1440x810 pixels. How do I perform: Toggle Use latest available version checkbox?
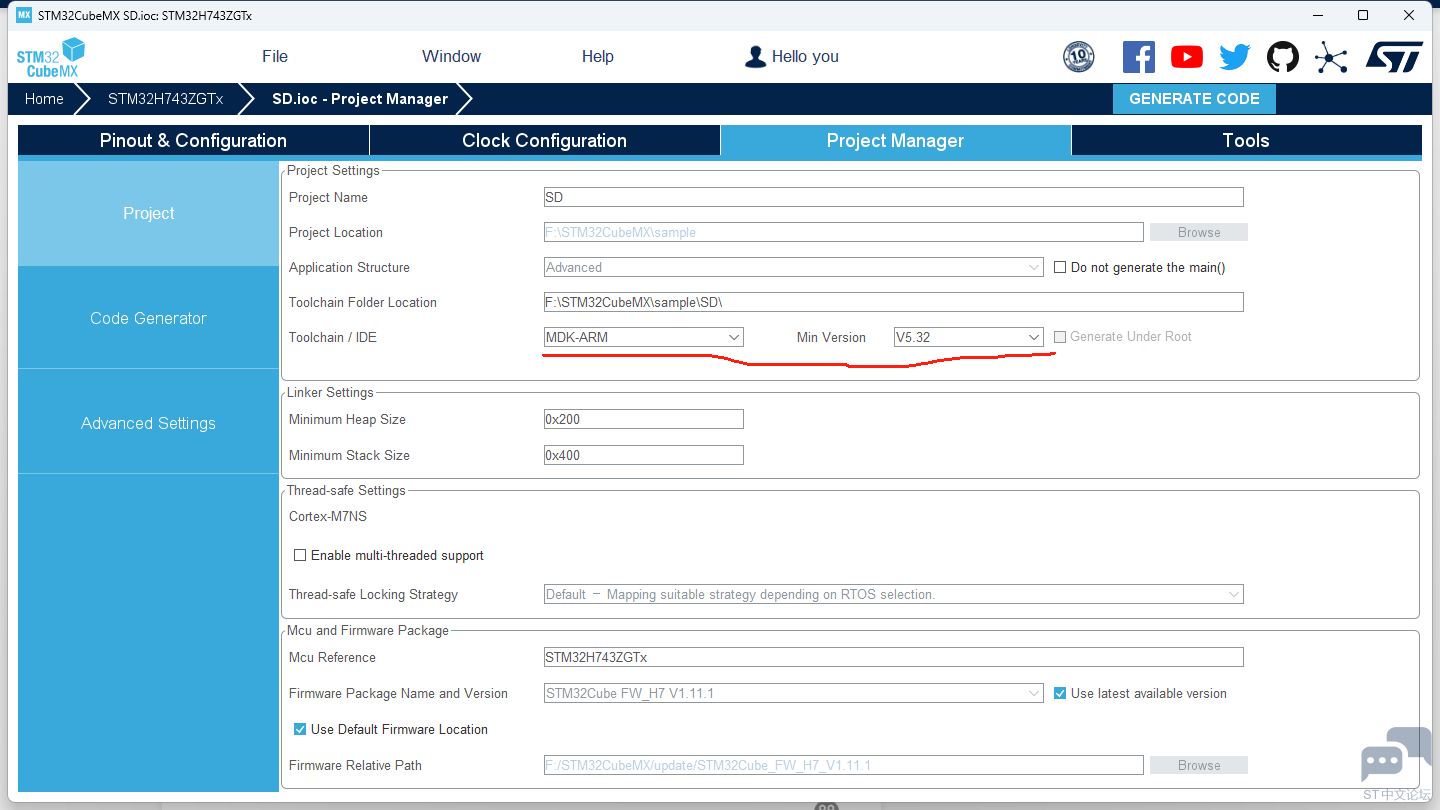1061,693
